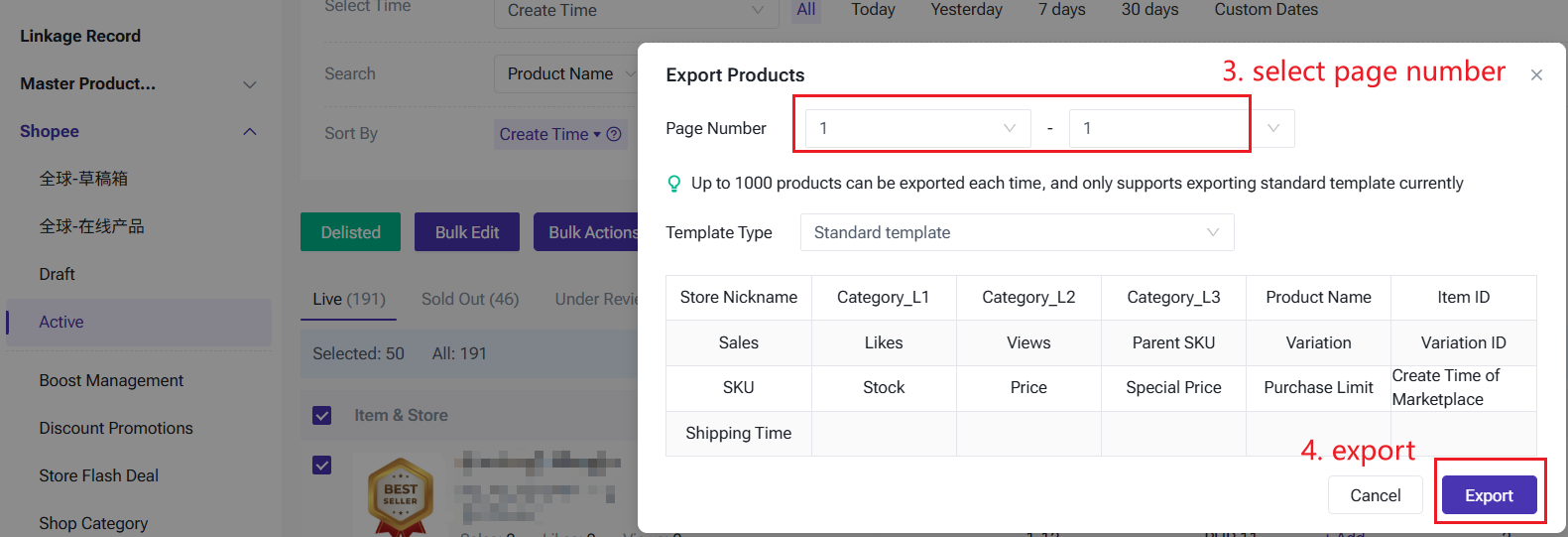Click the Best Seller badge thumbnail
This screenshot has height=537, width=1568.
(x=400, y=494)
